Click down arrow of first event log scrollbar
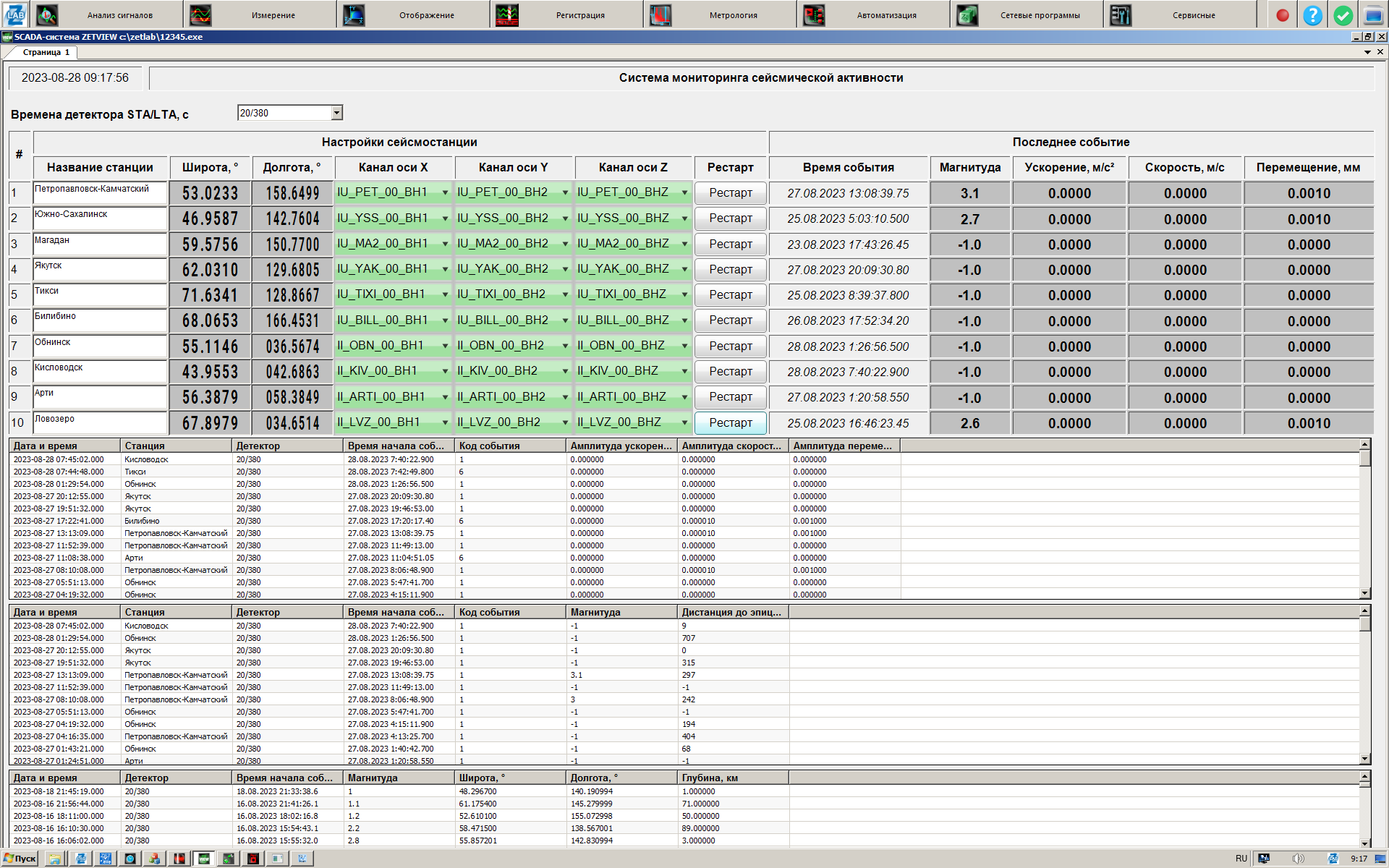 (x=1364, y=593)
